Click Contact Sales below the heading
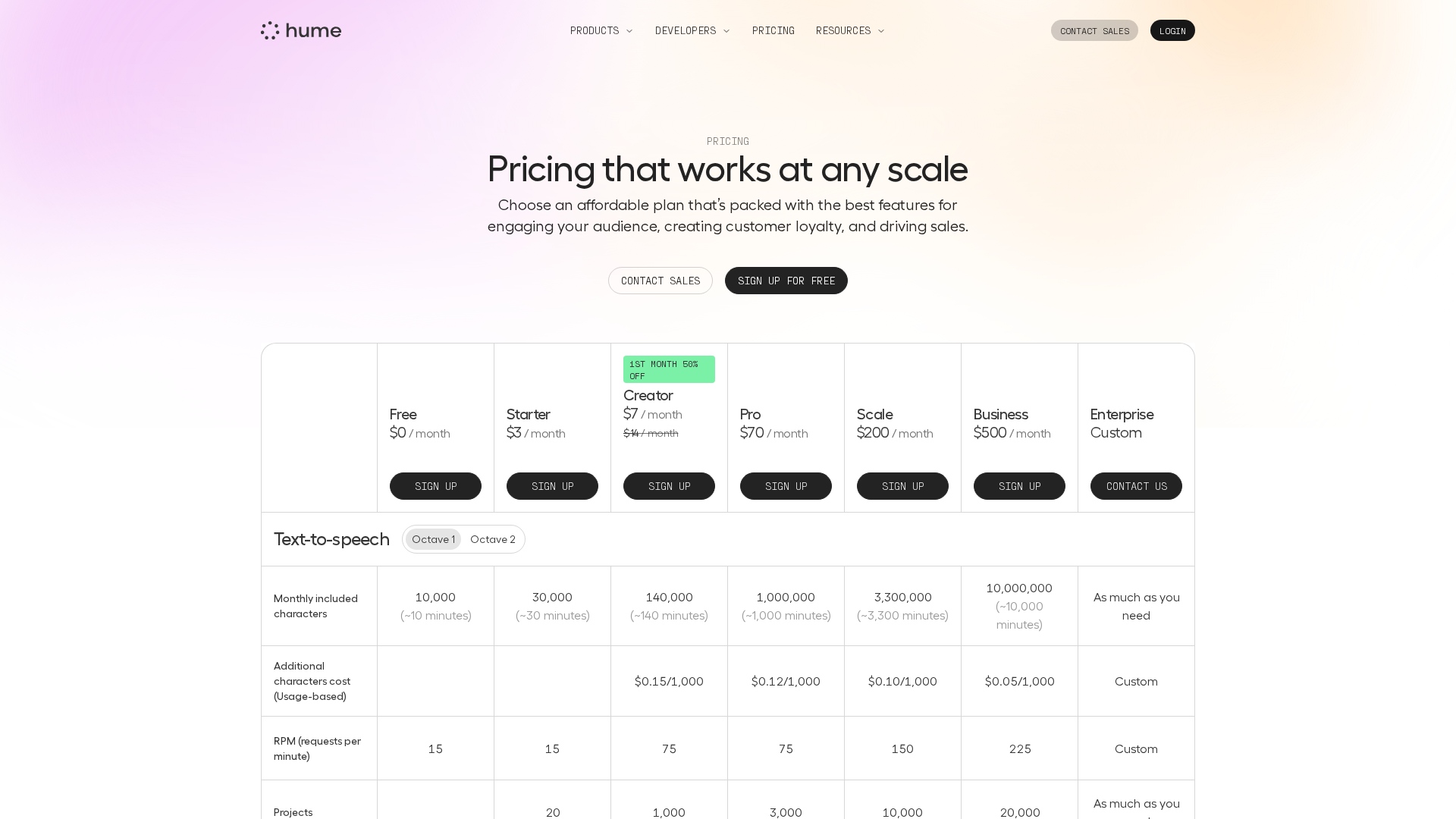The height and width of the screenshot is (819, 1456). [x=660, y=281]
